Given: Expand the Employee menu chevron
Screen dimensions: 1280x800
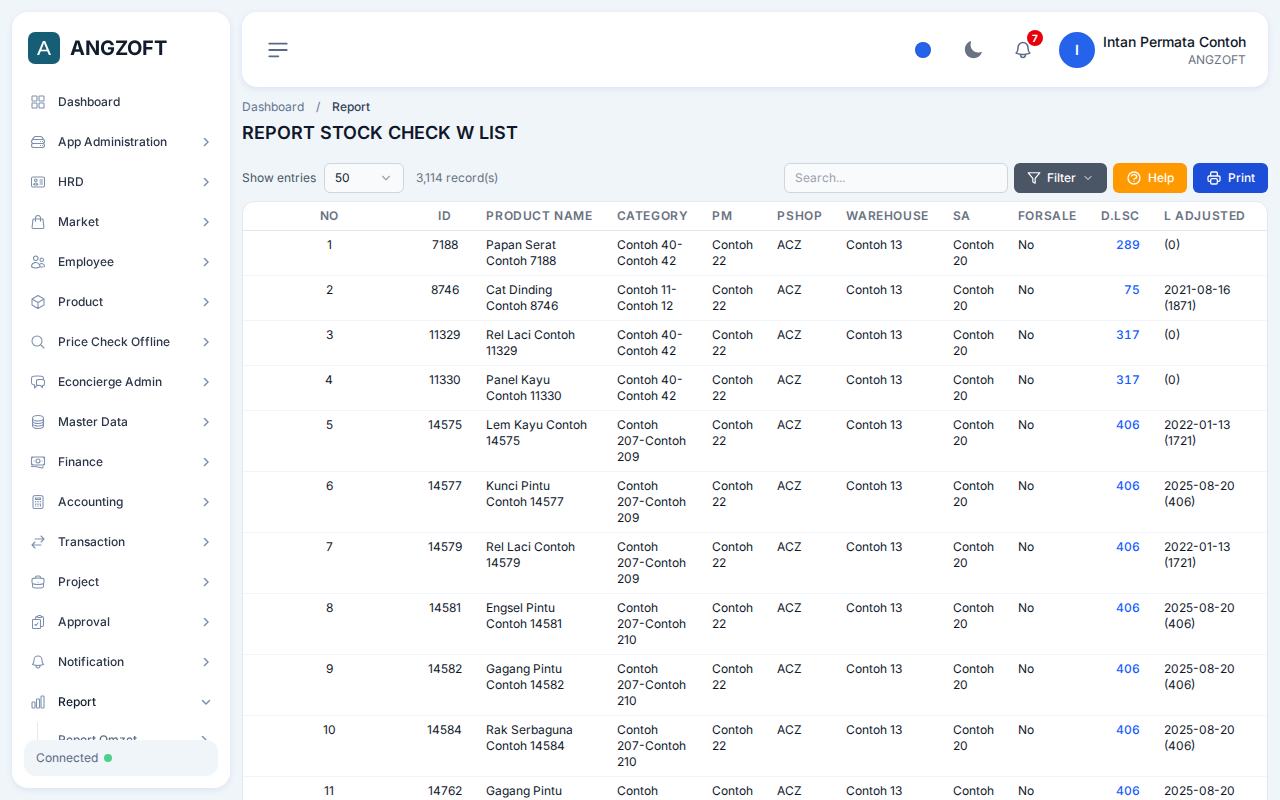Looking at the screenshot, I should point(206,262).
